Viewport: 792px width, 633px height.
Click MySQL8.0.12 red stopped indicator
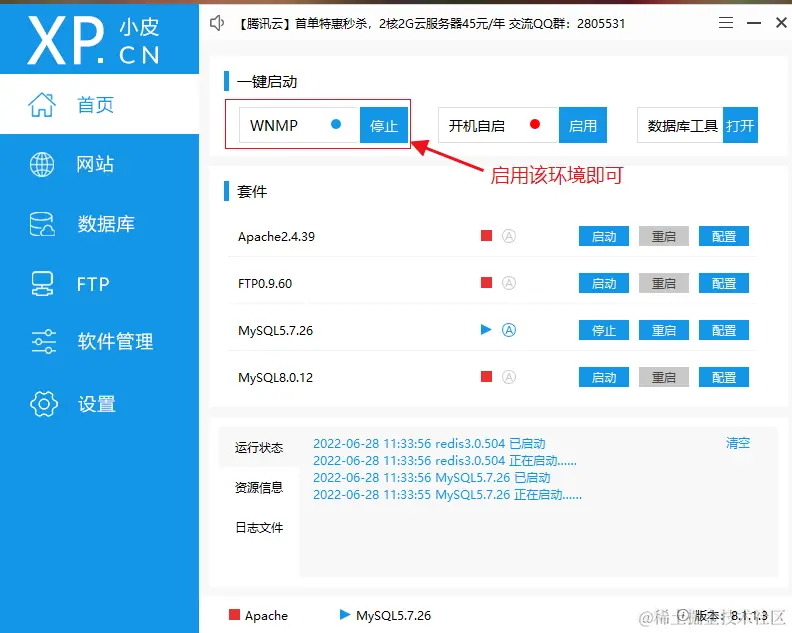pyautogui.click(x=486, y=376)
